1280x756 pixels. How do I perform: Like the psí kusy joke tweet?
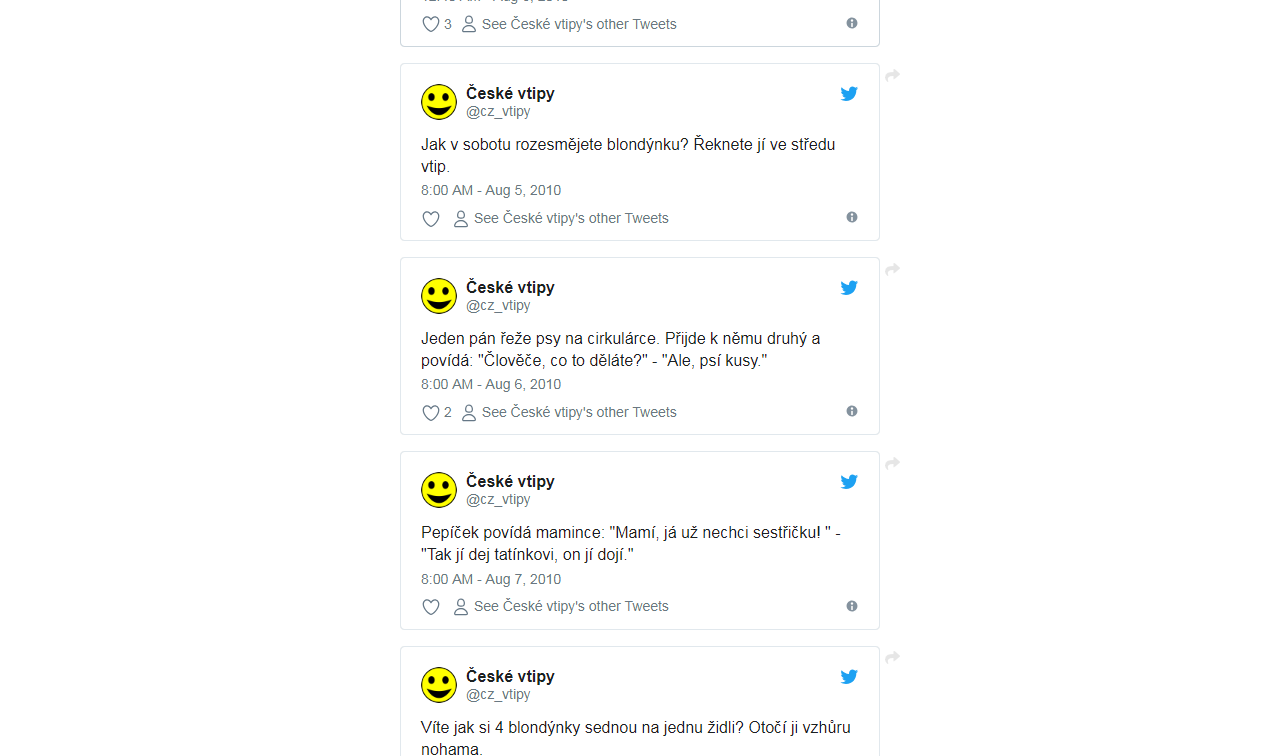[431, 413]
